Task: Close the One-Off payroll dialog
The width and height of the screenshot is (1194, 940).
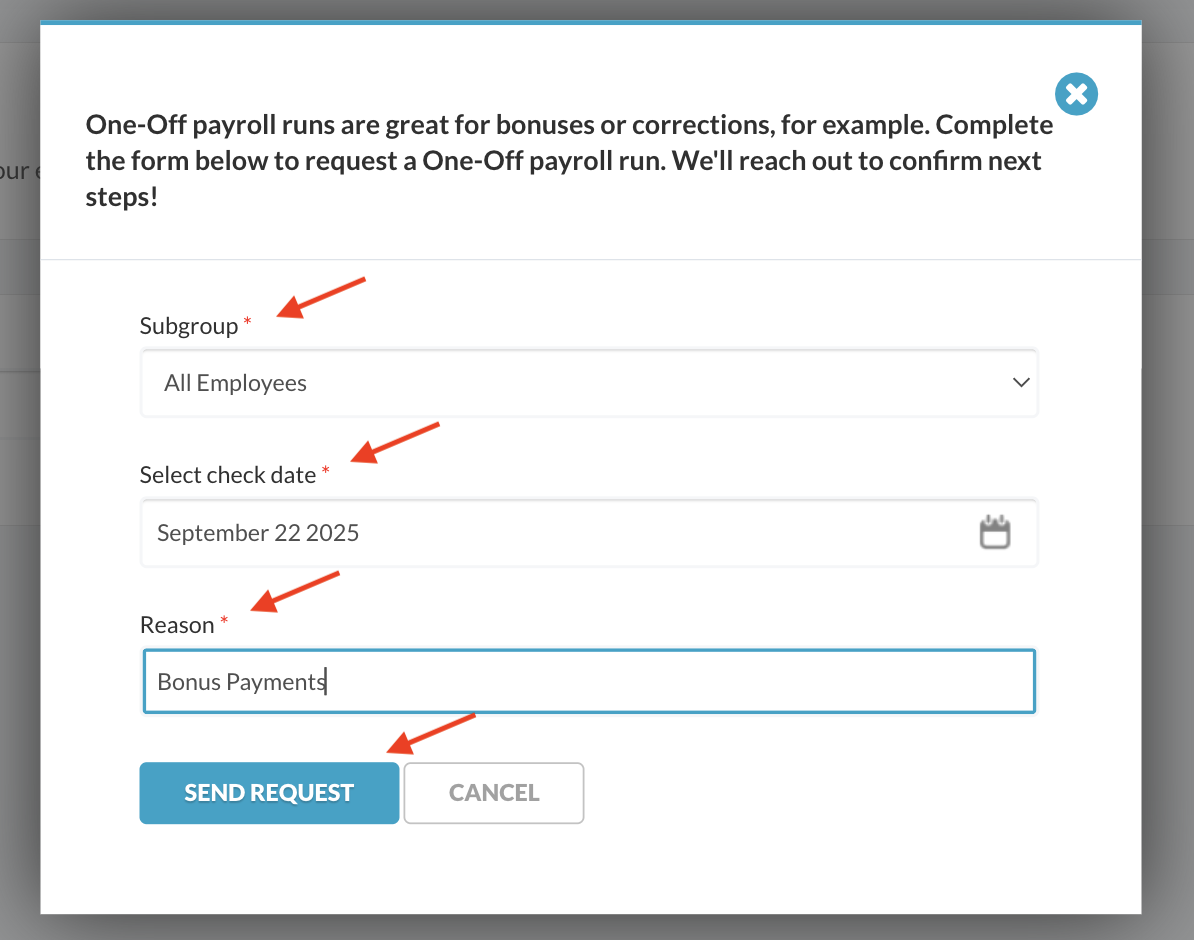Action: (x=1076, y=95)
